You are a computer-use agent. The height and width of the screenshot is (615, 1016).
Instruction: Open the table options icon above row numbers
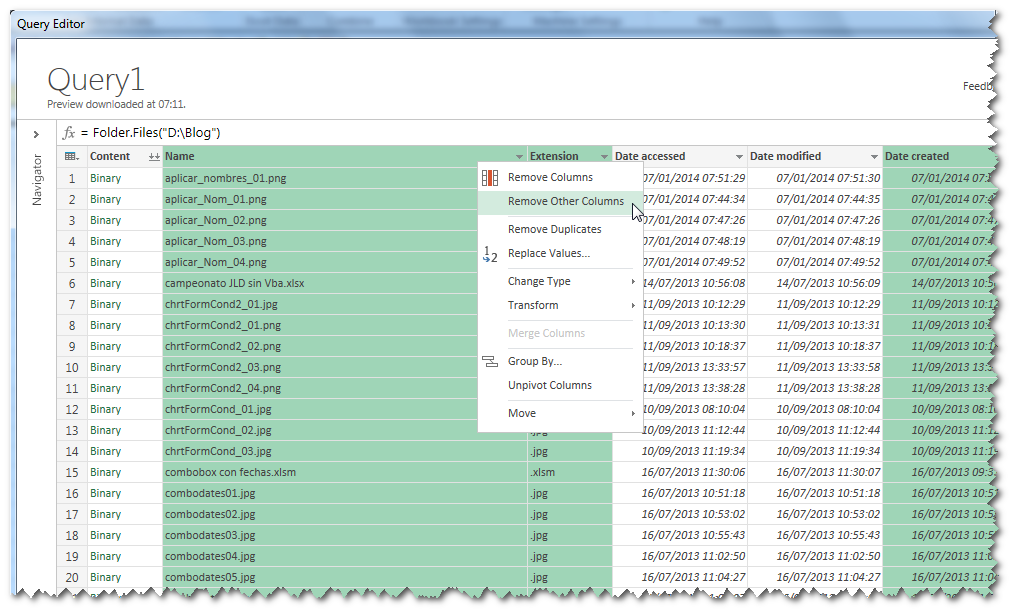click(70, 156)
